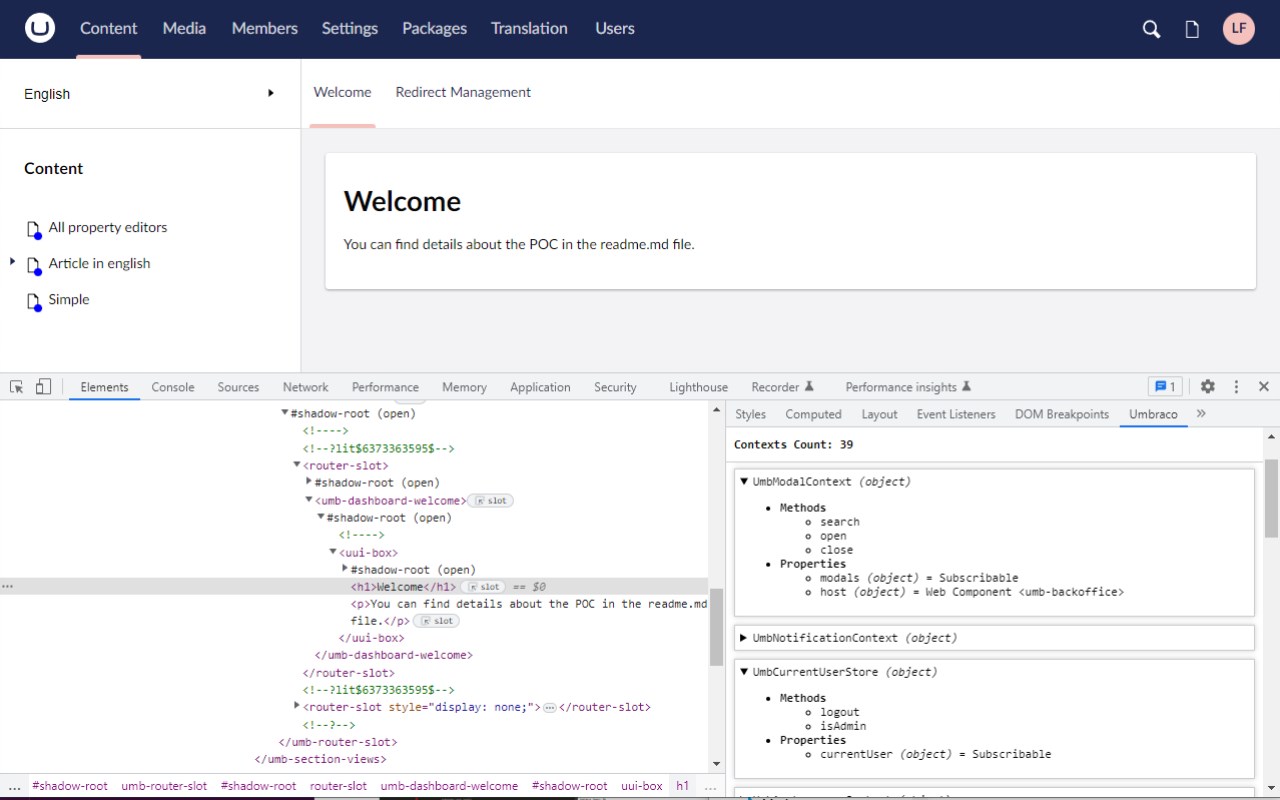Collapse the router-slot element node
The image size is (1280, 800).
[297, 465]
